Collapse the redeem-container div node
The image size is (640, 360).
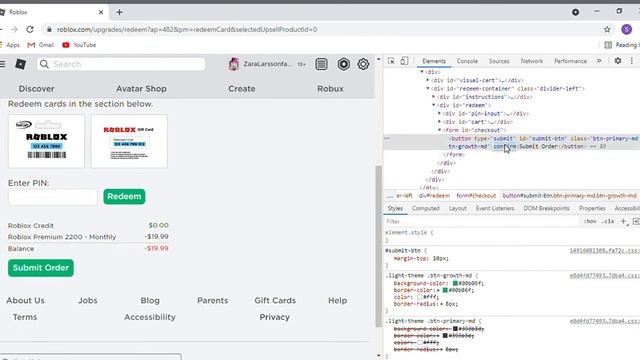[428, 89]
